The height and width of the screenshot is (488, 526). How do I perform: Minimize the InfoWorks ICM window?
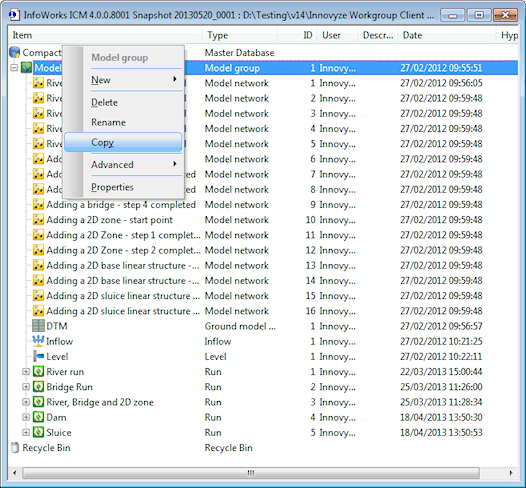coord(453,15)
